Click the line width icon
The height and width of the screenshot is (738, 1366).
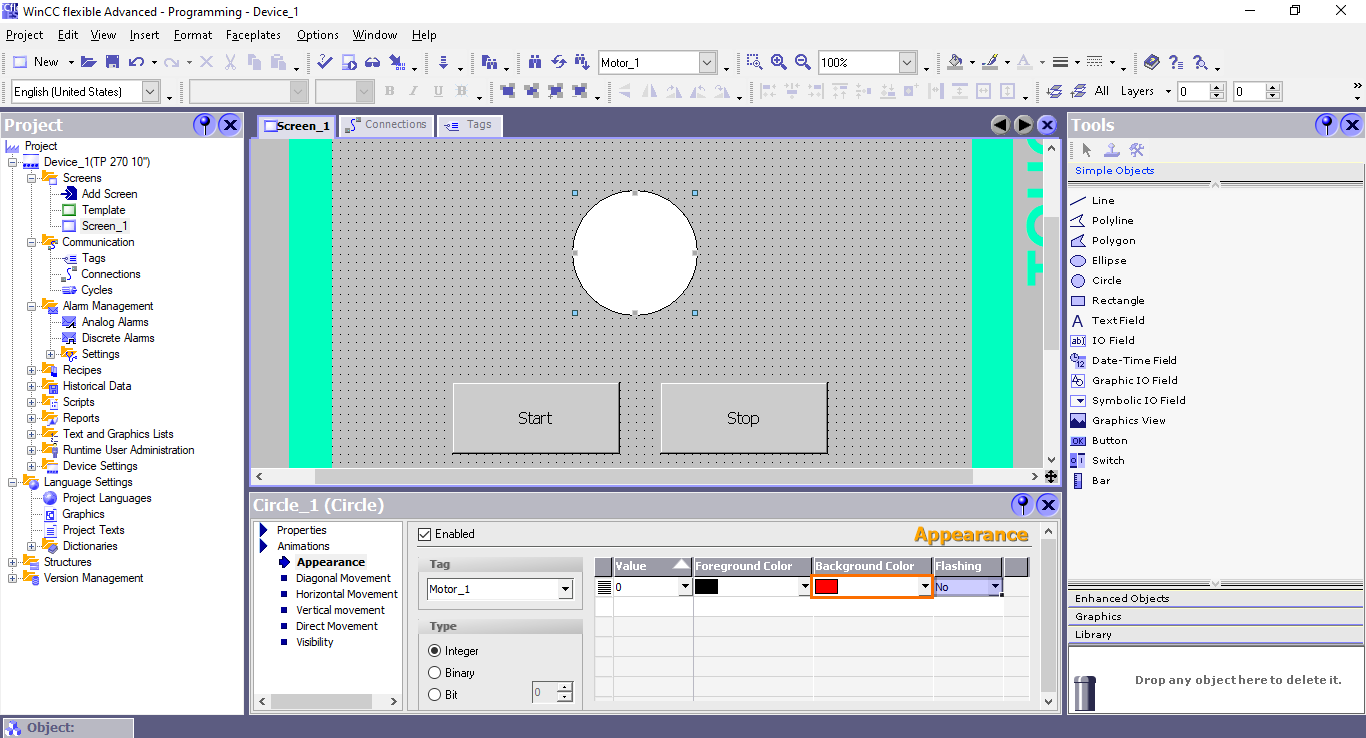1061,62
